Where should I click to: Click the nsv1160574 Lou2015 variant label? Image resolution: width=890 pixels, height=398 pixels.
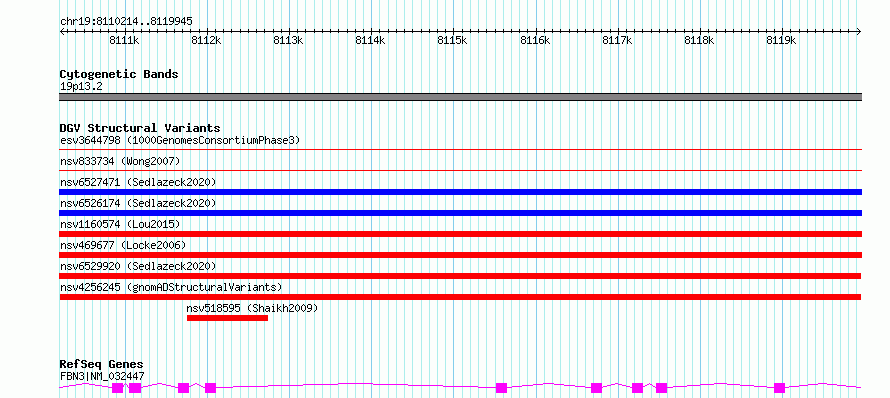[120, 224]
